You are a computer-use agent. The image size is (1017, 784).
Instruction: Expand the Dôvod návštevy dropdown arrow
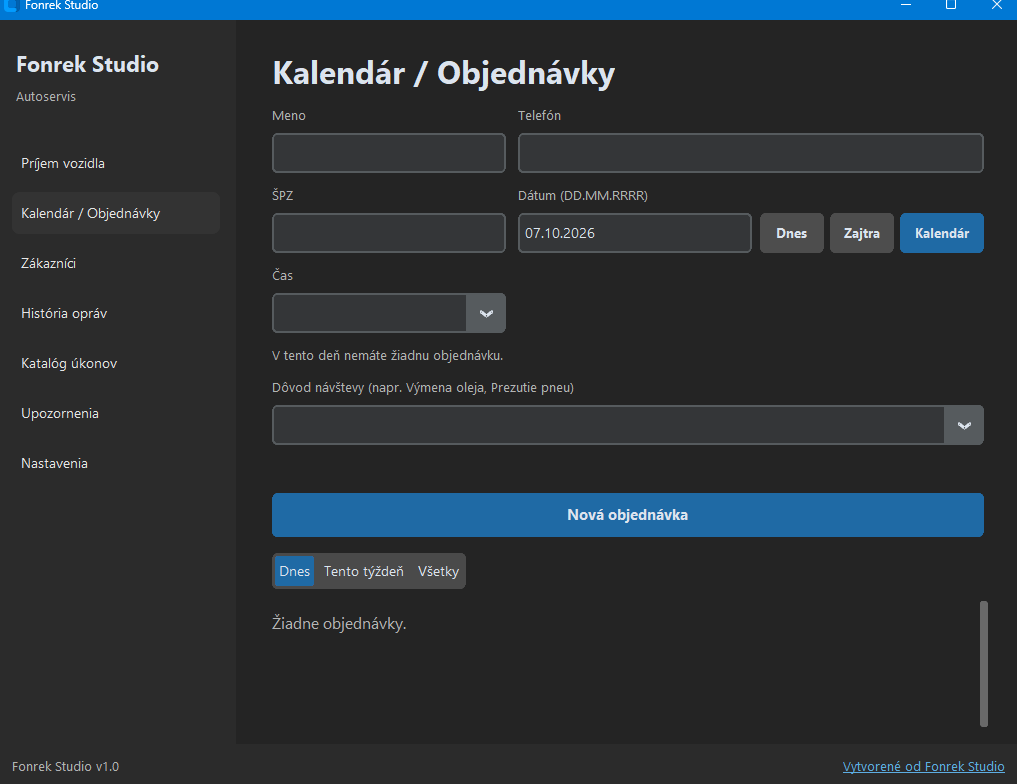pyautogui.click(x=964, y=425)
